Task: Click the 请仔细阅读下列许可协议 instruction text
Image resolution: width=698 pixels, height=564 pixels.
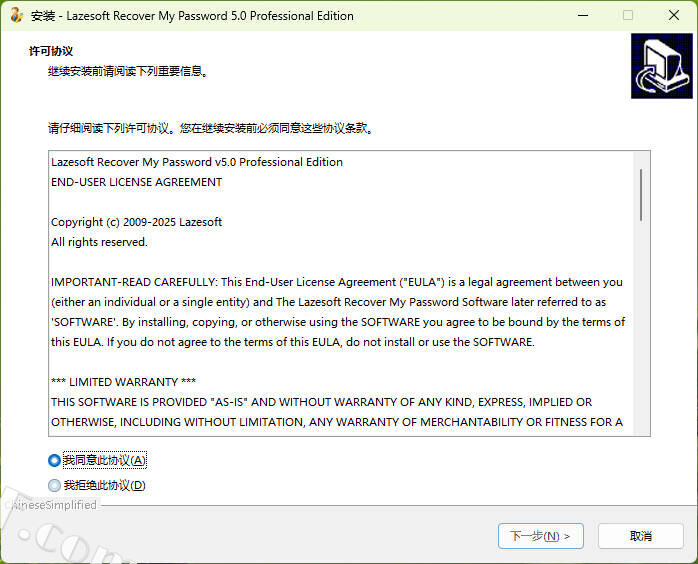Action: tap(211, 128)
